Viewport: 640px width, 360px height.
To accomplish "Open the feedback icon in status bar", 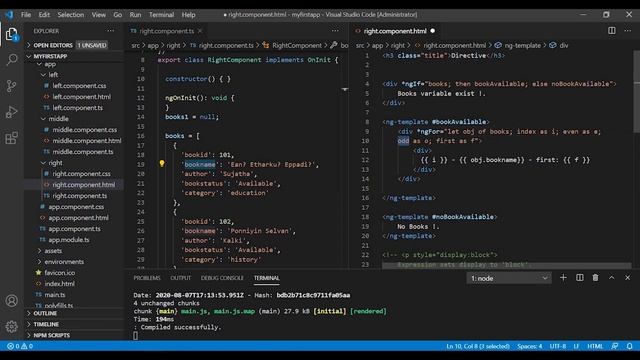I will coord(615,346).
